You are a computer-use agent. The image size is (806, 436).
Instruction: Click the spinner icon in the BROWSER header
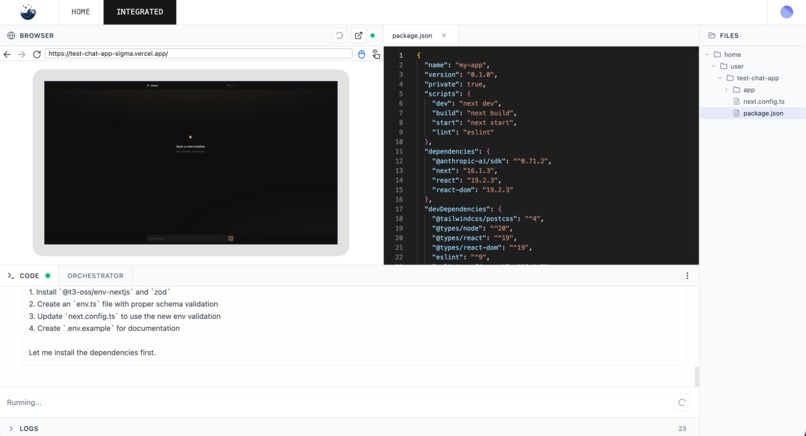coord(339,35)
